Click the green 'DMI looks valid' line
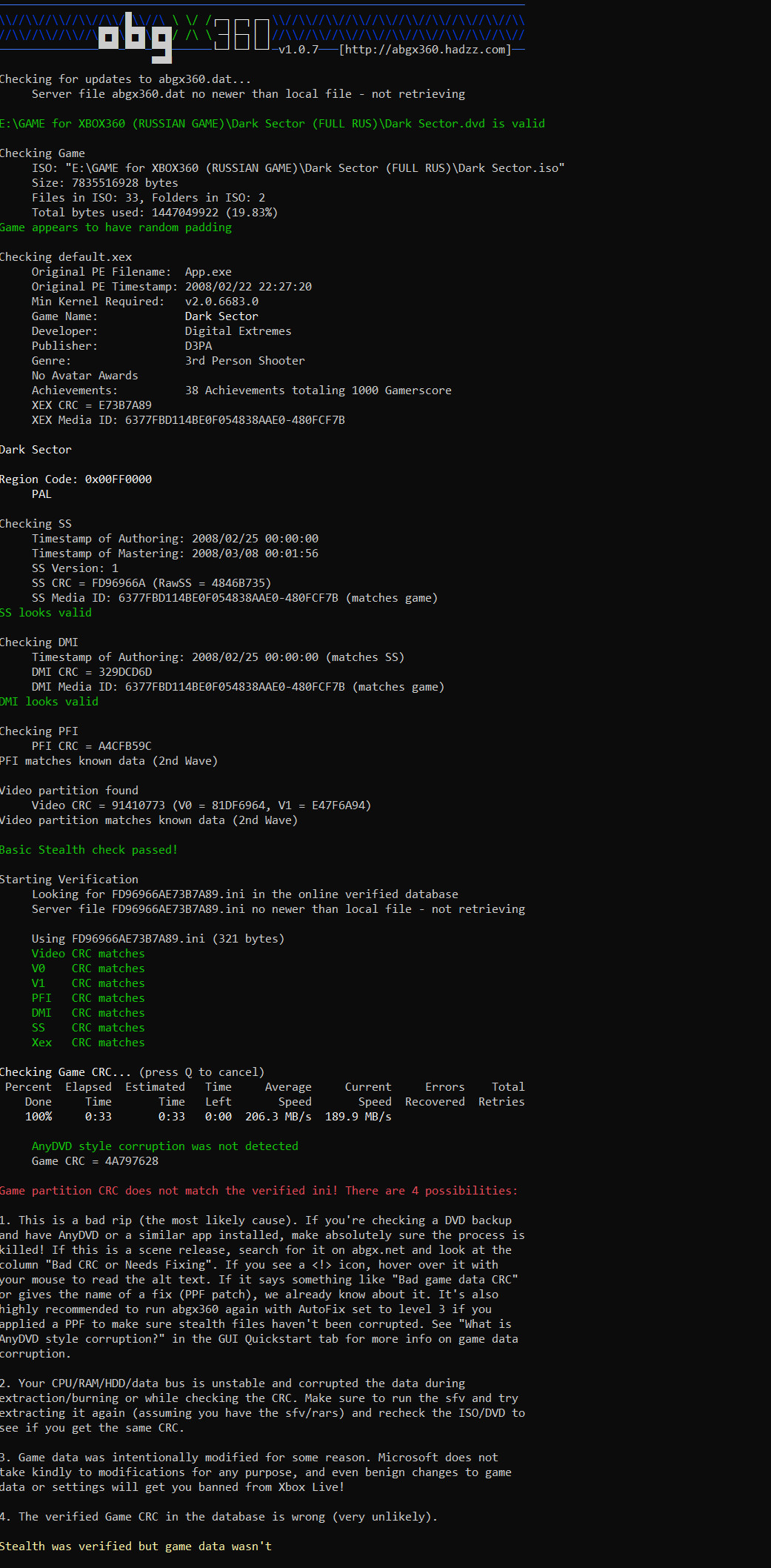This screenshot has width=771, height=1568. coord(49,702)
